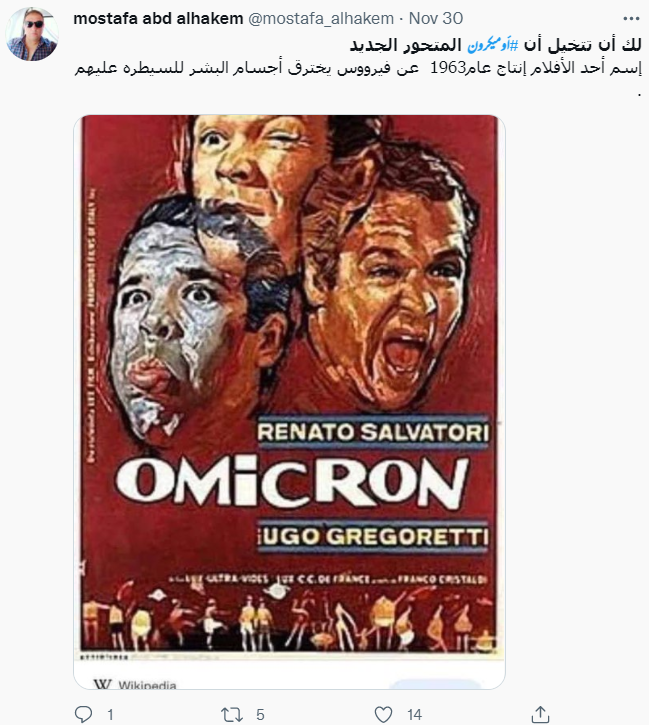Open the three-dot more options menu
The width and height of the screenshot is (649, 725).
click(x=631, y=18)
